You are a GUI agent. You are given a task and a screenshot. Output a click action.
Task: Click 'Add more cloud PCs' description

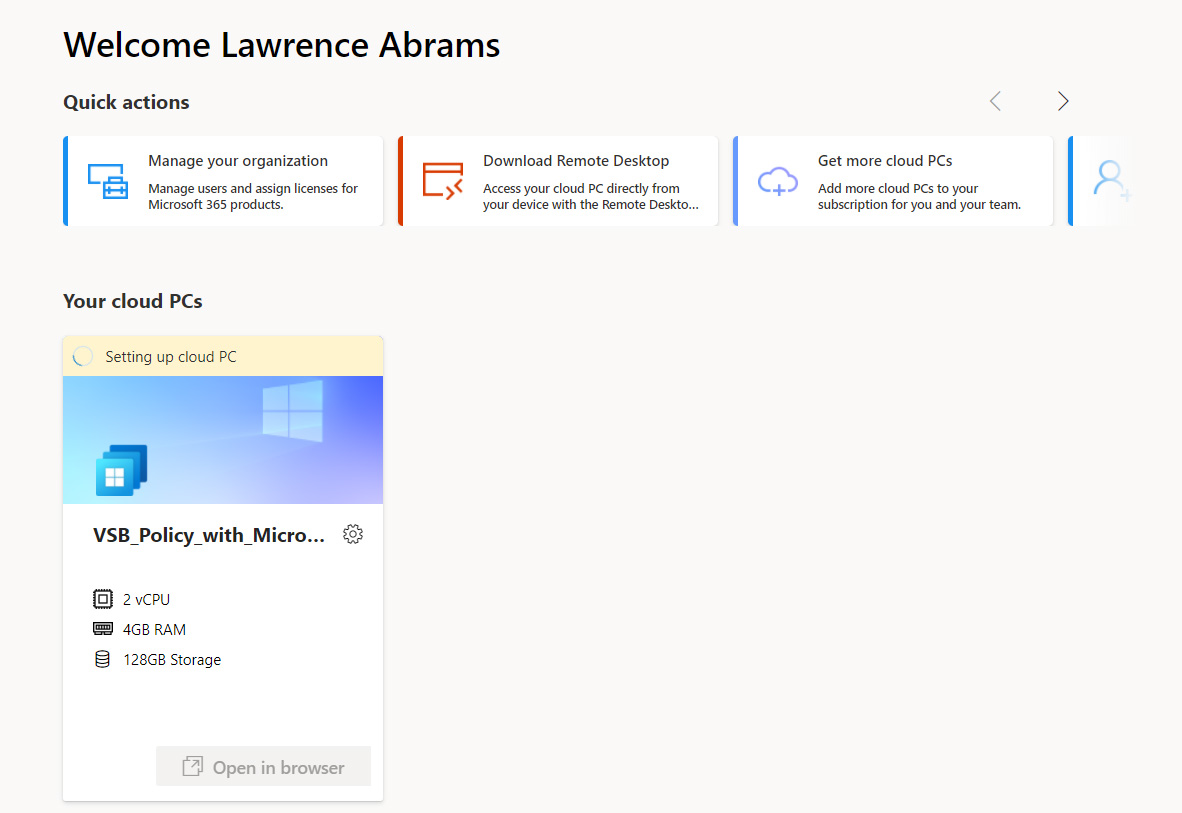919,196
